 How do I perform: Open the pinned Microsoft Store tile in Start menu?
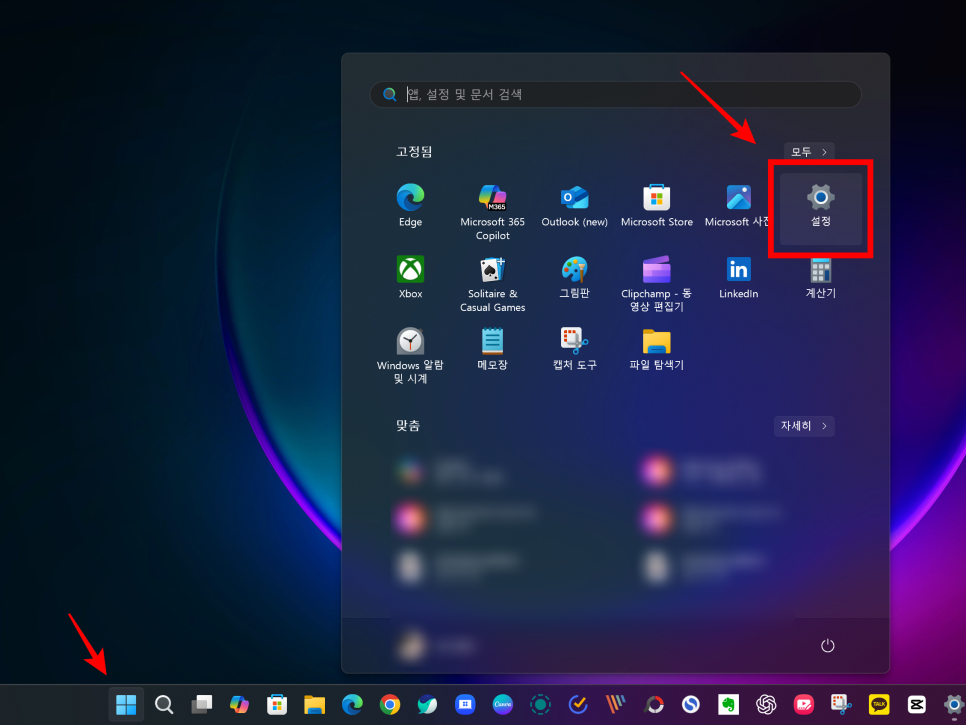pos(657,206)
